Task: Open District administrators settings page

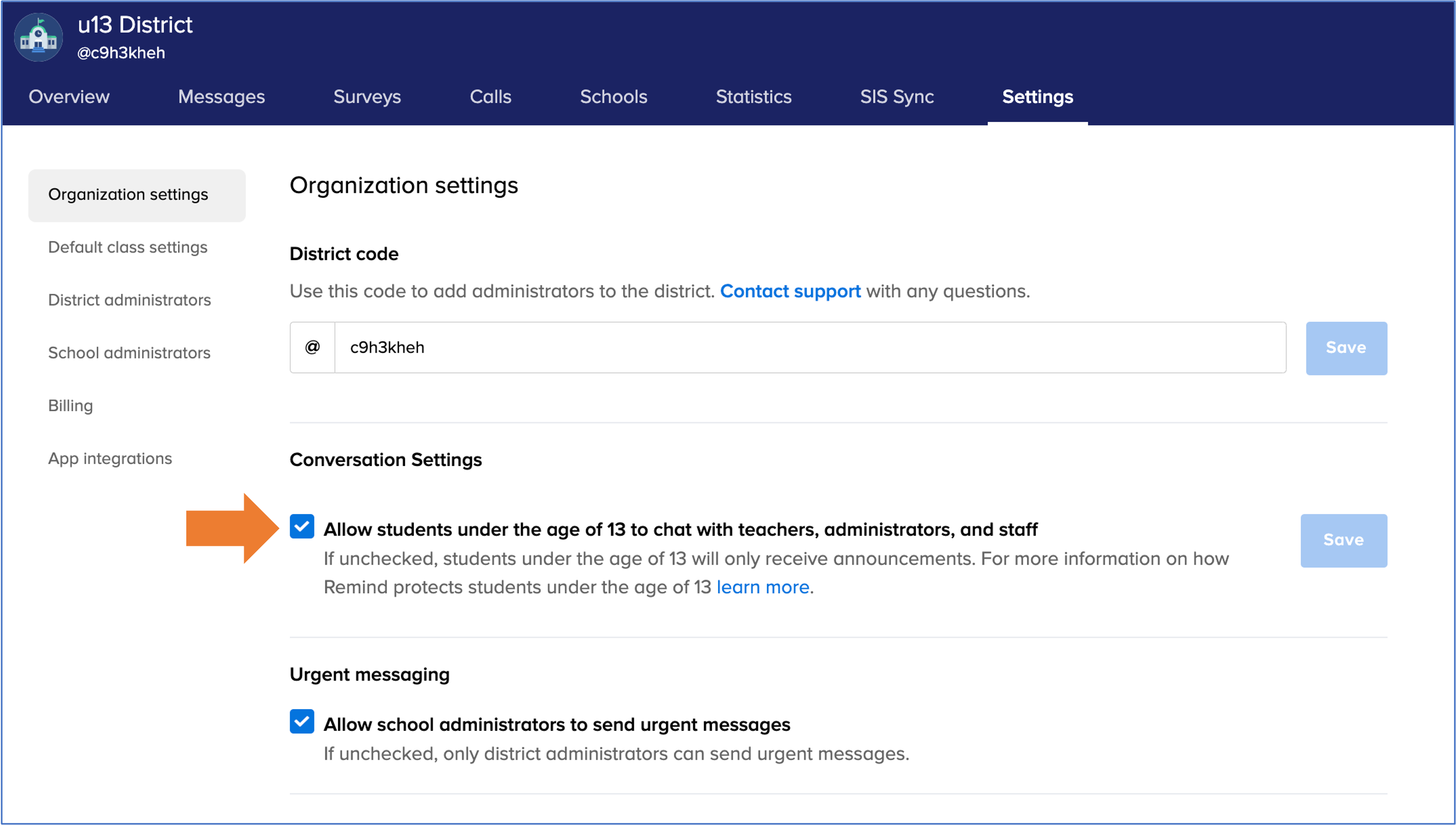Action: click(129, 300)
